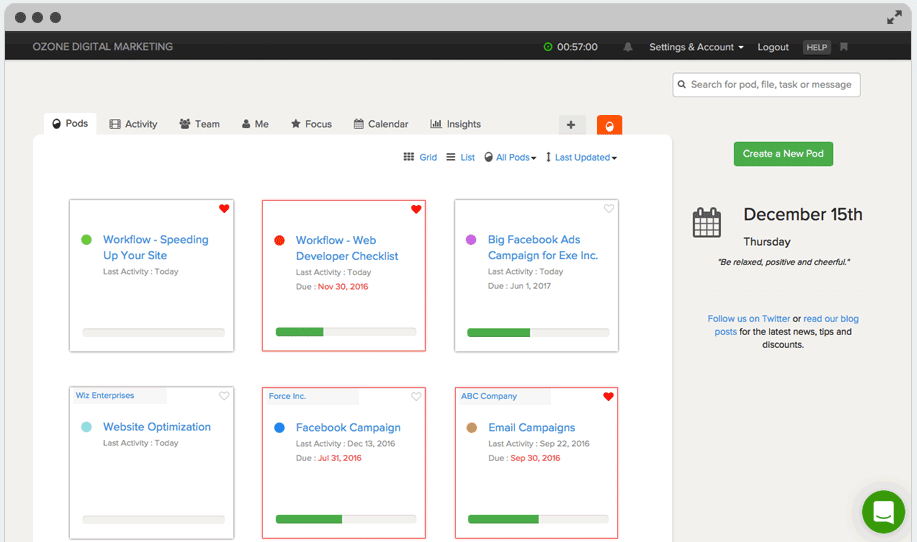Image resolution: width=917 pixels, height=542 pixels.
Task: Open Email Campaigns pod title
Action: pos(532,427)
